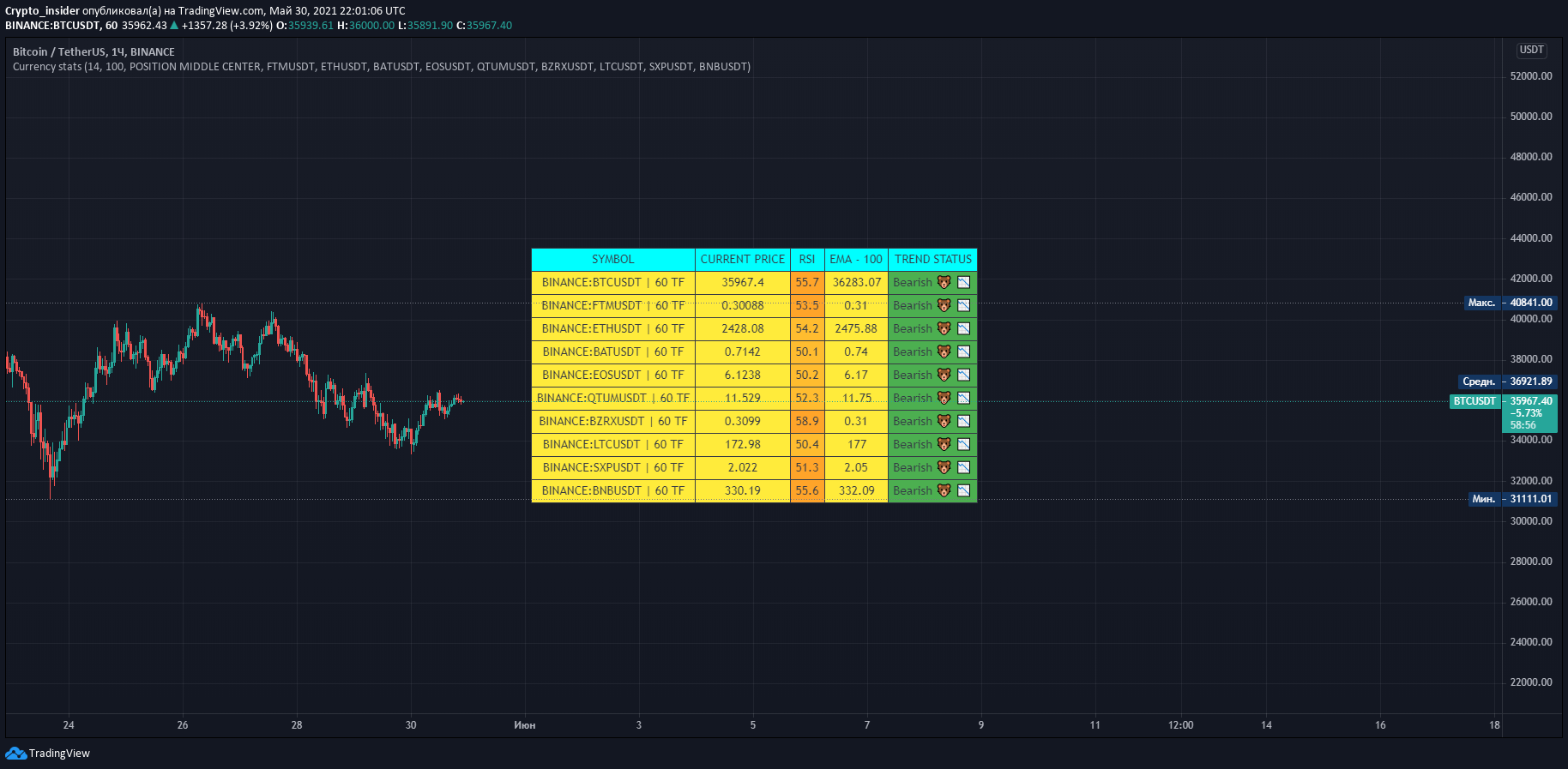Click the 172.98 LTC price cell
This screenshot has width=1568, height=769.
tap(743, 444)
